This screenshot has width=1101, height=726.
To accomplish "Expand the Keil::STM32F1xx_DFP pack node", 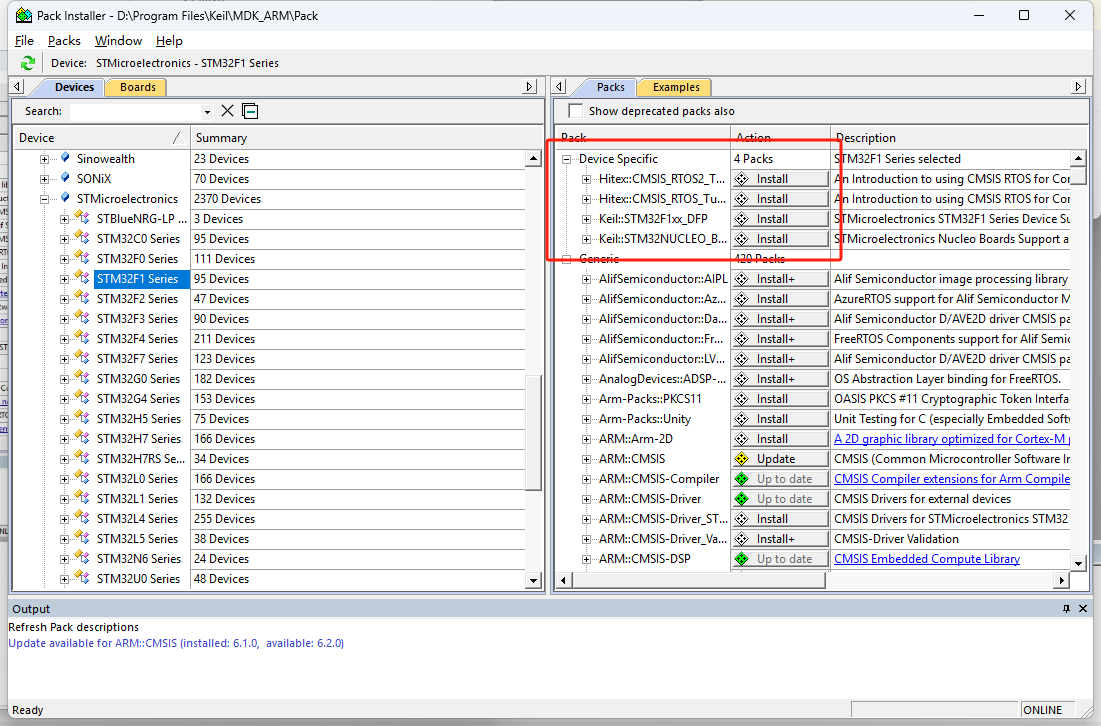I will click(586, 219).
